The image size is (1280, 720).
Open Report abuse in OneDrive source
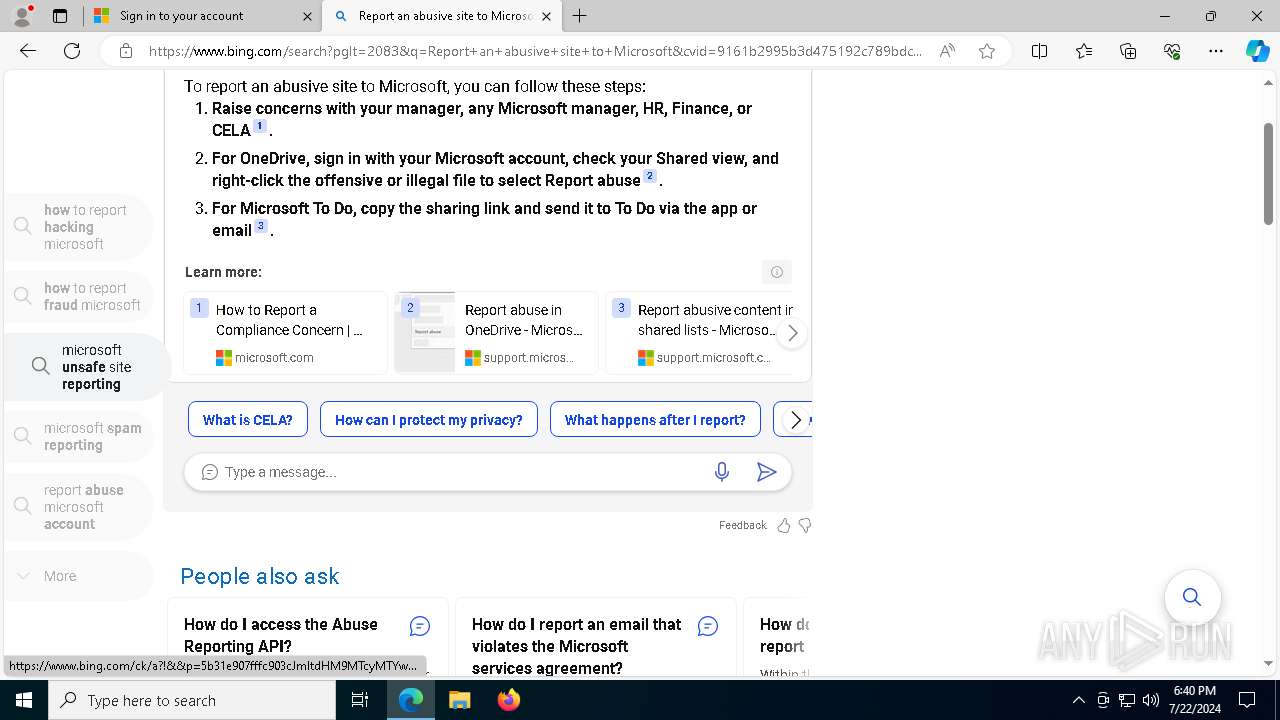[x=496, y=333]
